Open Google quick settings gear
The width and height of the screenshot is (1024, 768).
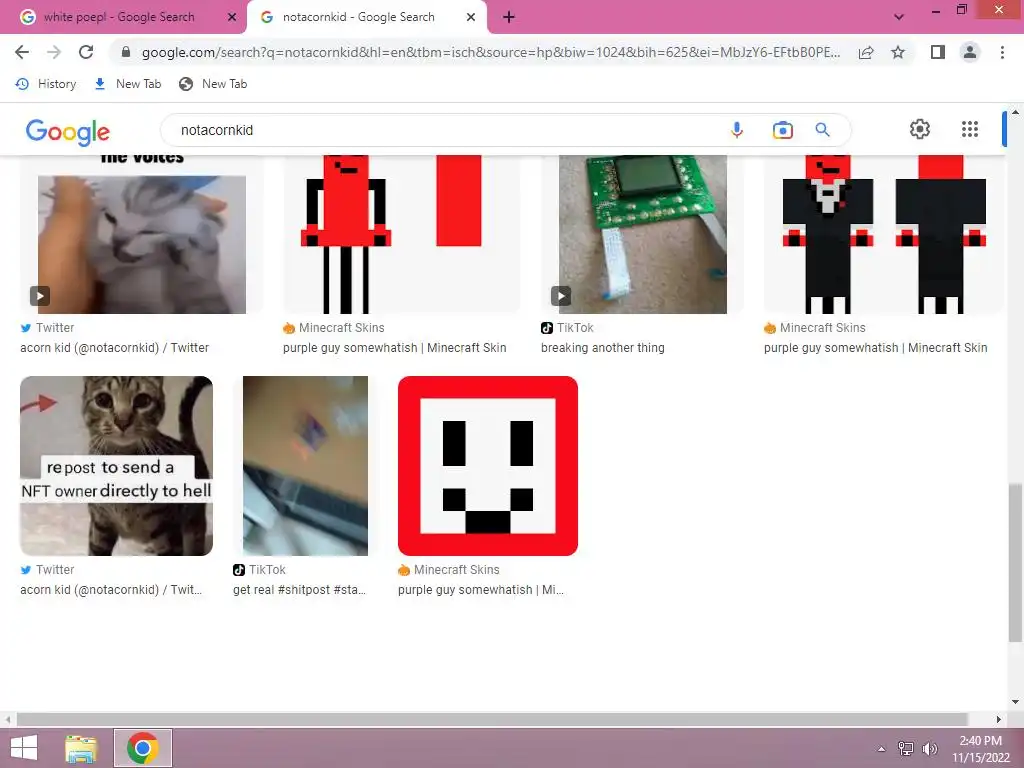tap(920, 129)
